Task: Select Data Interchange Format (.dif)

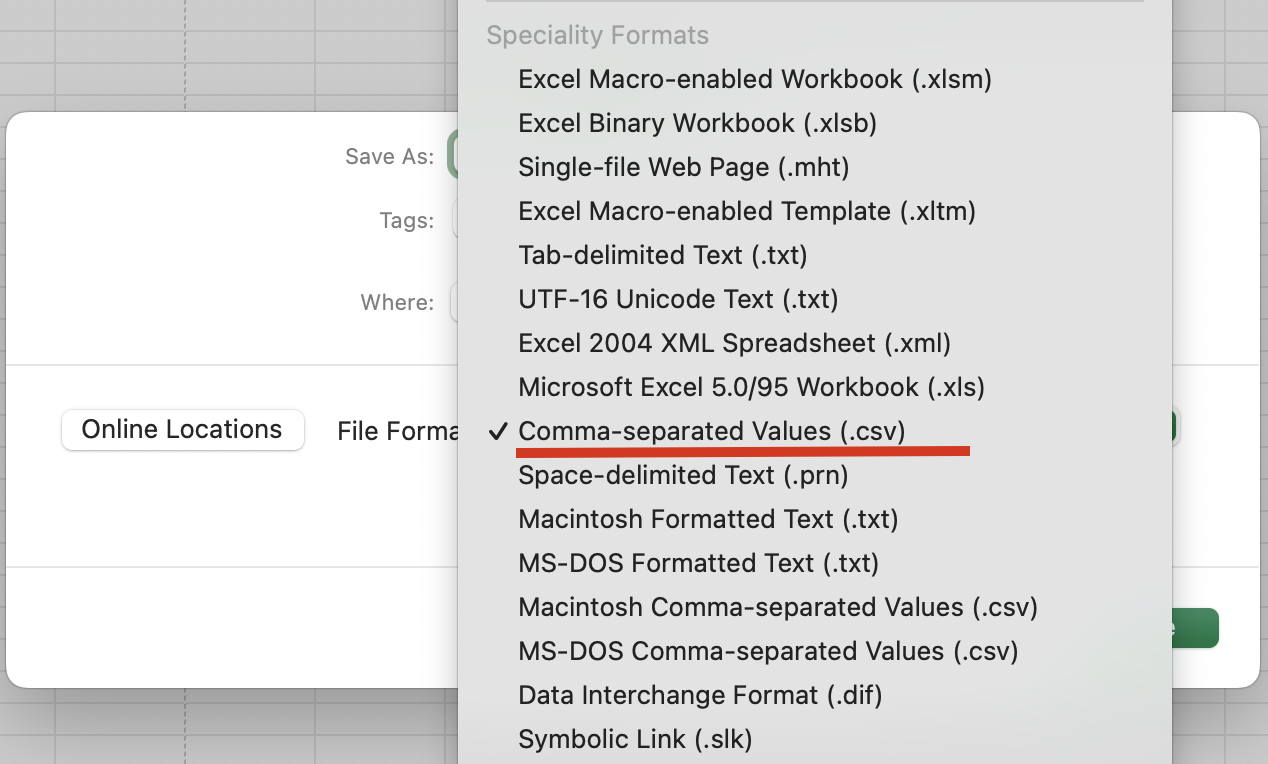Action: pyautogui.click(x=700, y=695)
